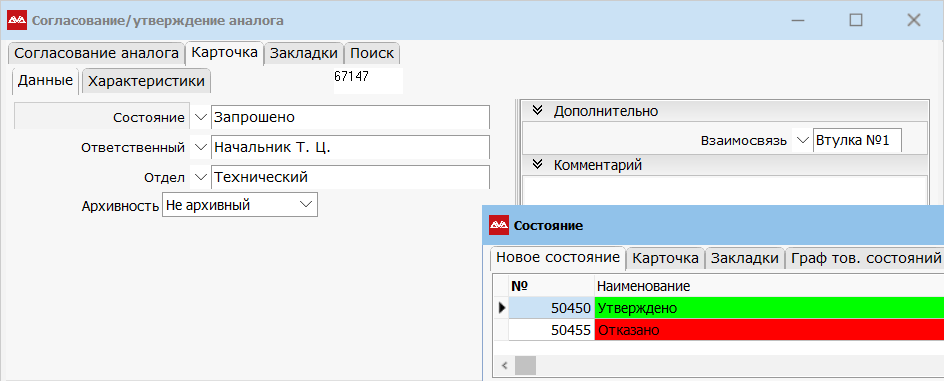Click the № column header

551,286
